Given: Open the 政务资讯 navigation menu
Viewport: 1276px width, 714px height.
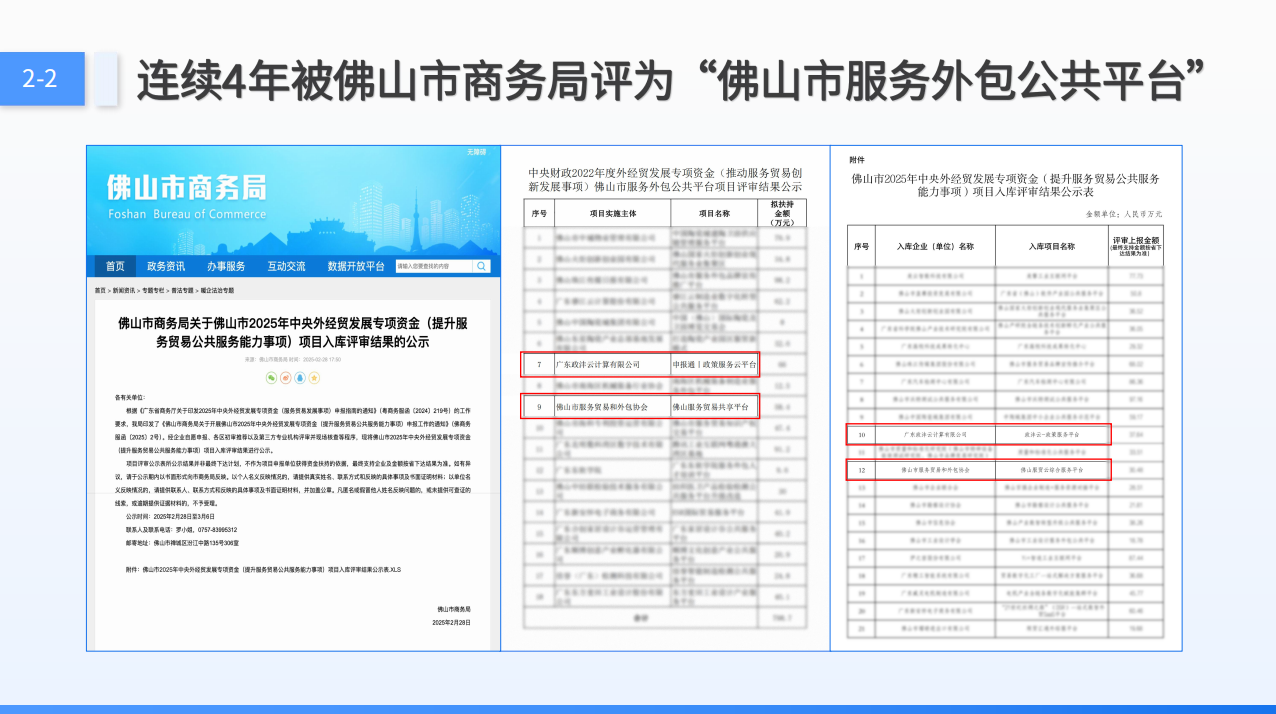Looking at the screenshot, I should pos(166,266).
